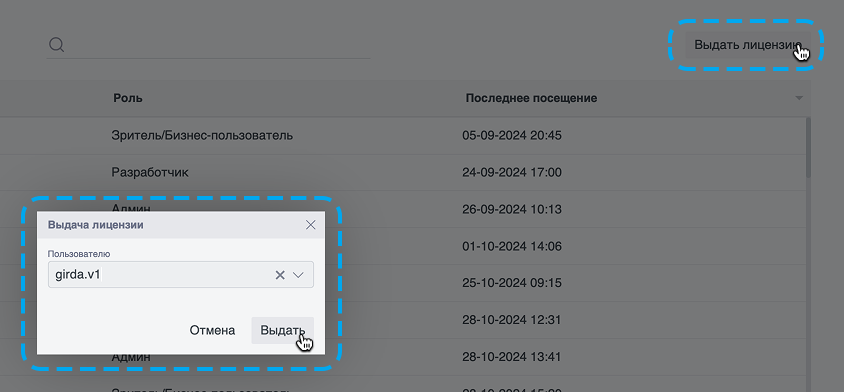The width and height of the screenshot is (844, 392).
Task: Close the Выдача лицензии dialog
Action: coord(311,225)
